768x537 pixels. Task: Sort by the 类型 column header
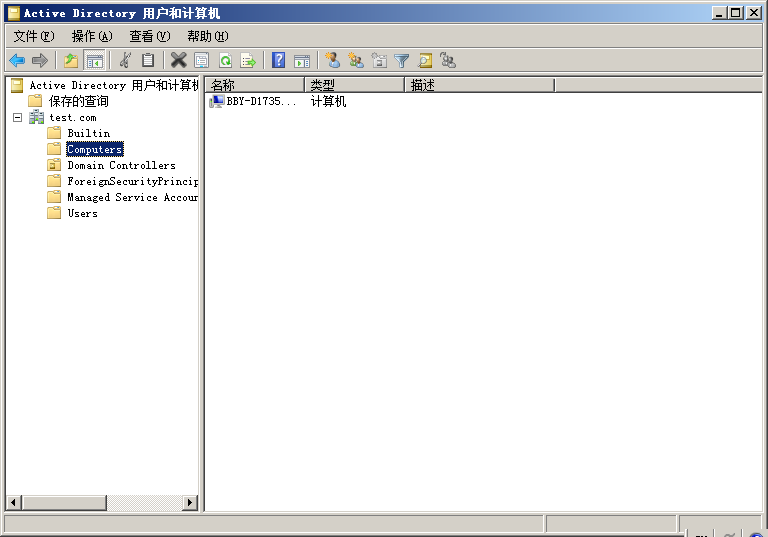coord(355,85)
